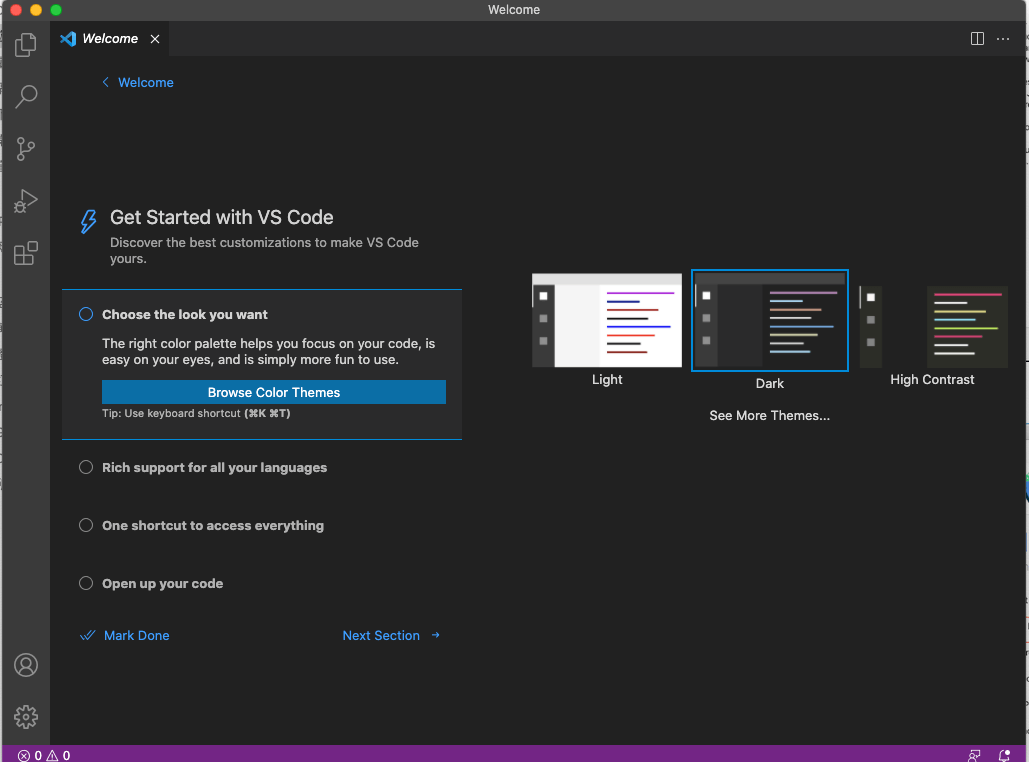Open the More Actions ellipsis menu

(1003, 39)
